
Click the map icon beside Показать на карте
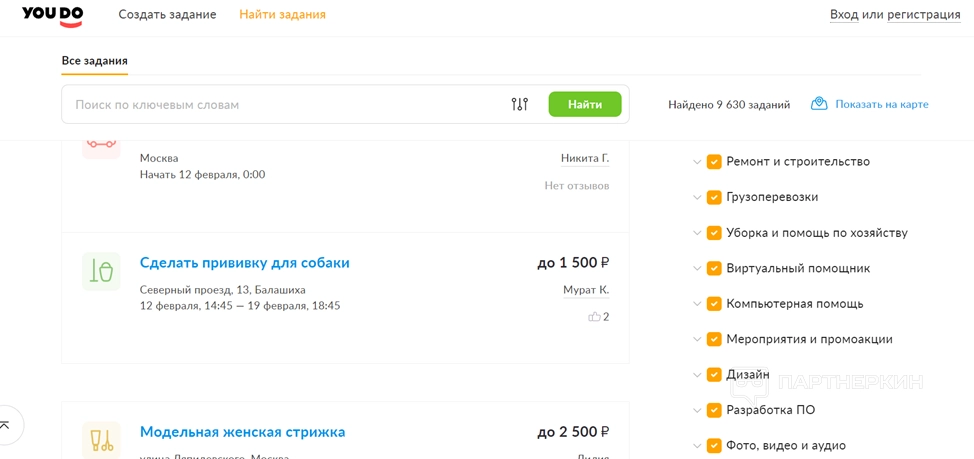819,104
